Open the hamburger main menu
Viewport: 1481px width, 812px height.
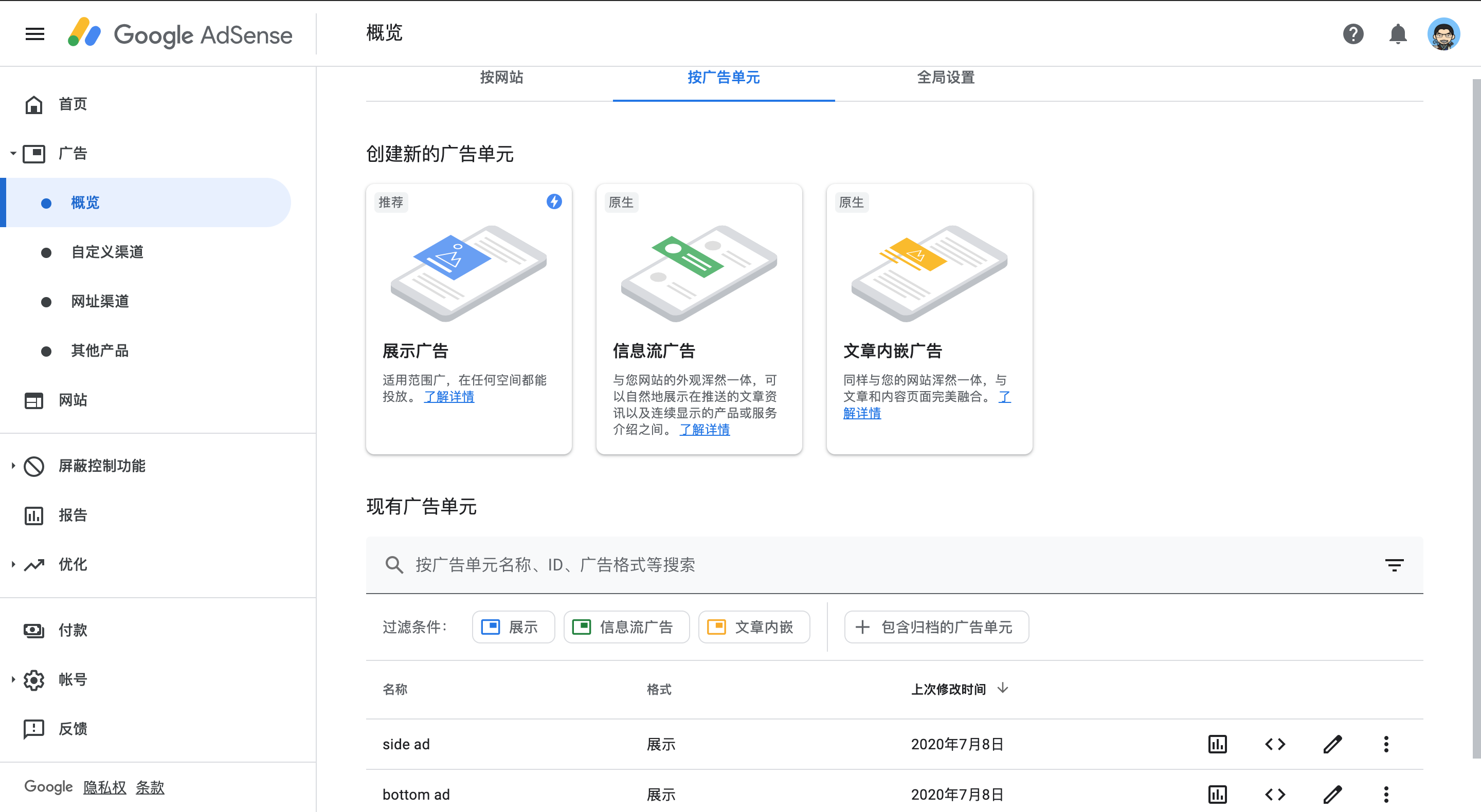click(34, 34)
